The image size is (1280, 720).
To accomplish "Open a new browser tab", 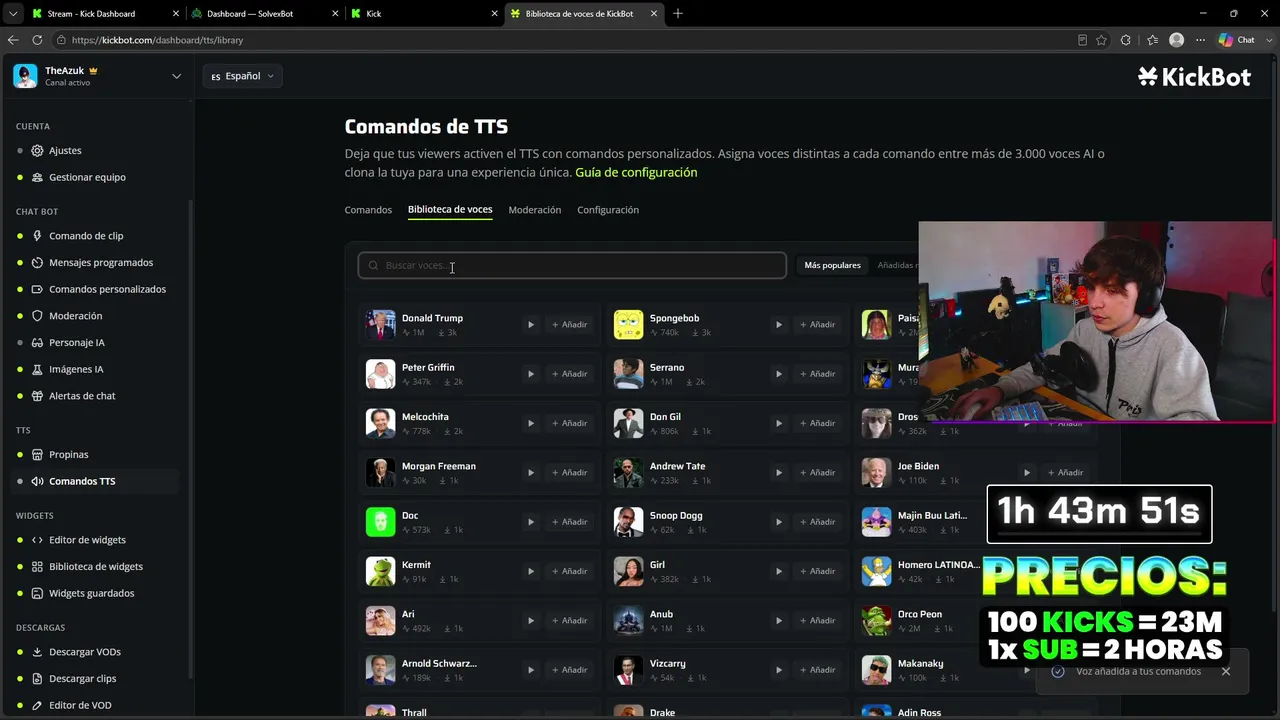I will [678, 14].
